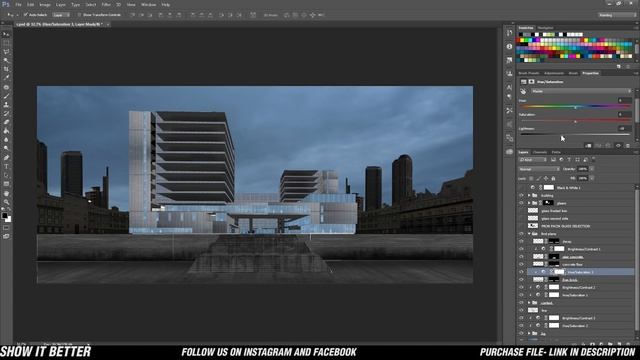This screenshot has height=360, width=640.
Task: Hide the Brightness/Contrast 2 layer
Action: tap(521, 287)
